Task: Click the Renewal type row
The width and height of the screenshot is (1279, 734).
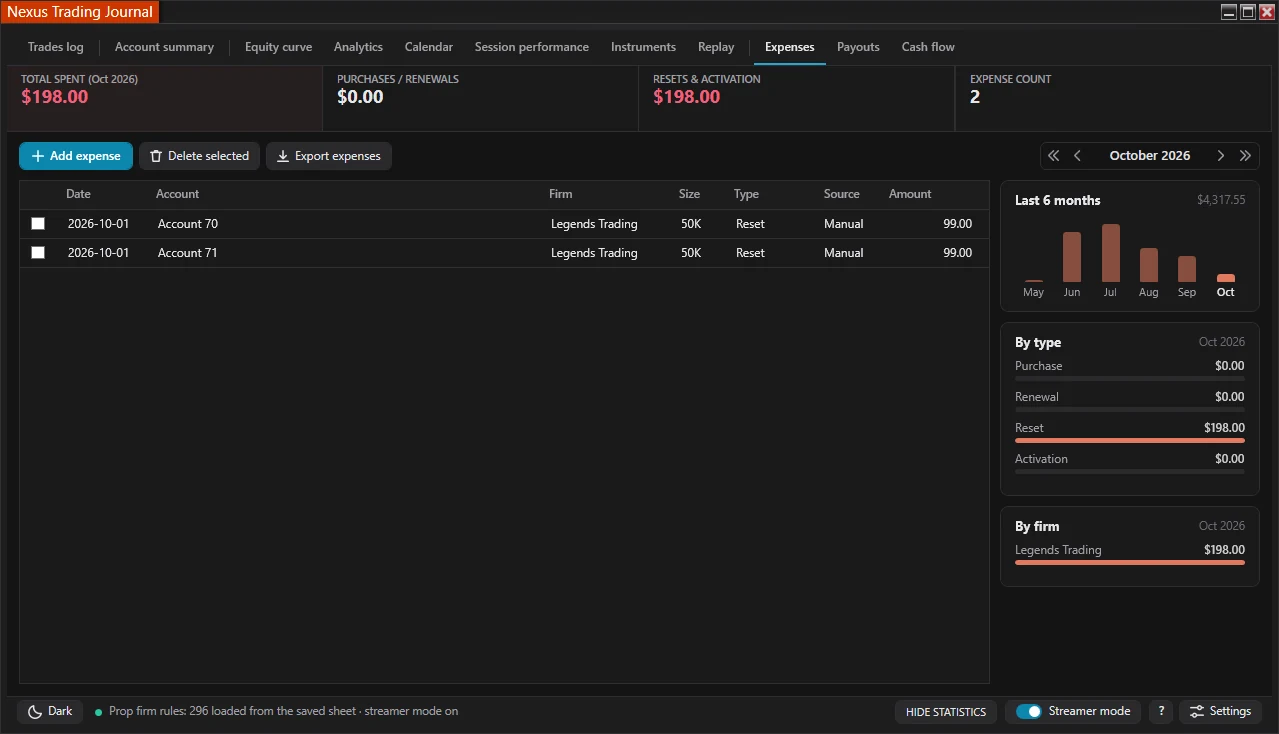Action: [1130, 401]
